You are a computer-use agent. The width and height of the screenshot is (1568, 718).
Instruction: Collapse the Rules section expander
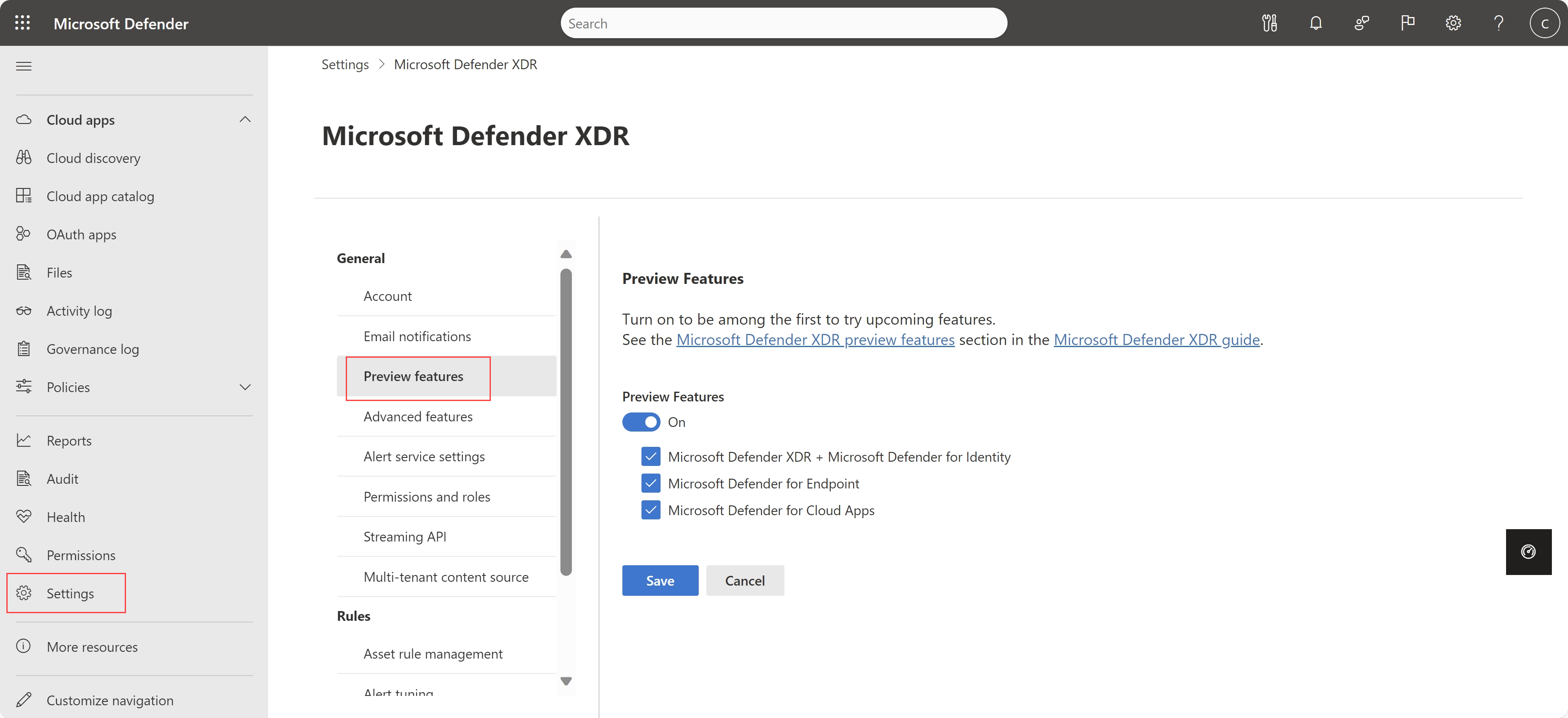[x=354, y=614]
